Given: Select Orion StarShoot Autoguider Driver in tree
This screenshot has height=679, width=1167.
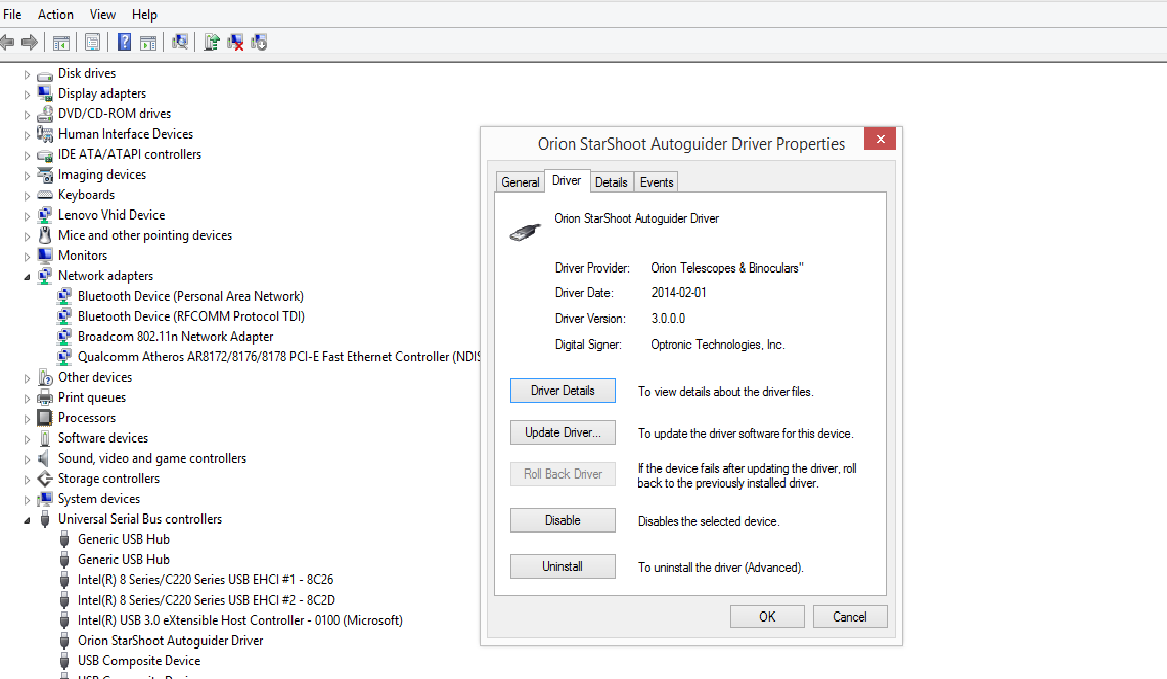Looking at the screenshot, I should point(170,640).
